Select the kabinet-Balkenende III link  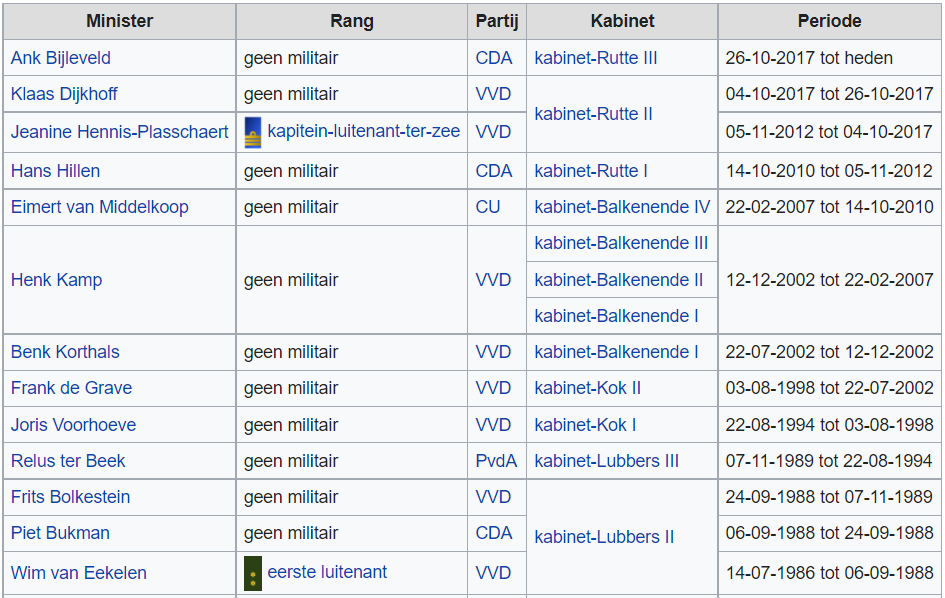(621, 243)
